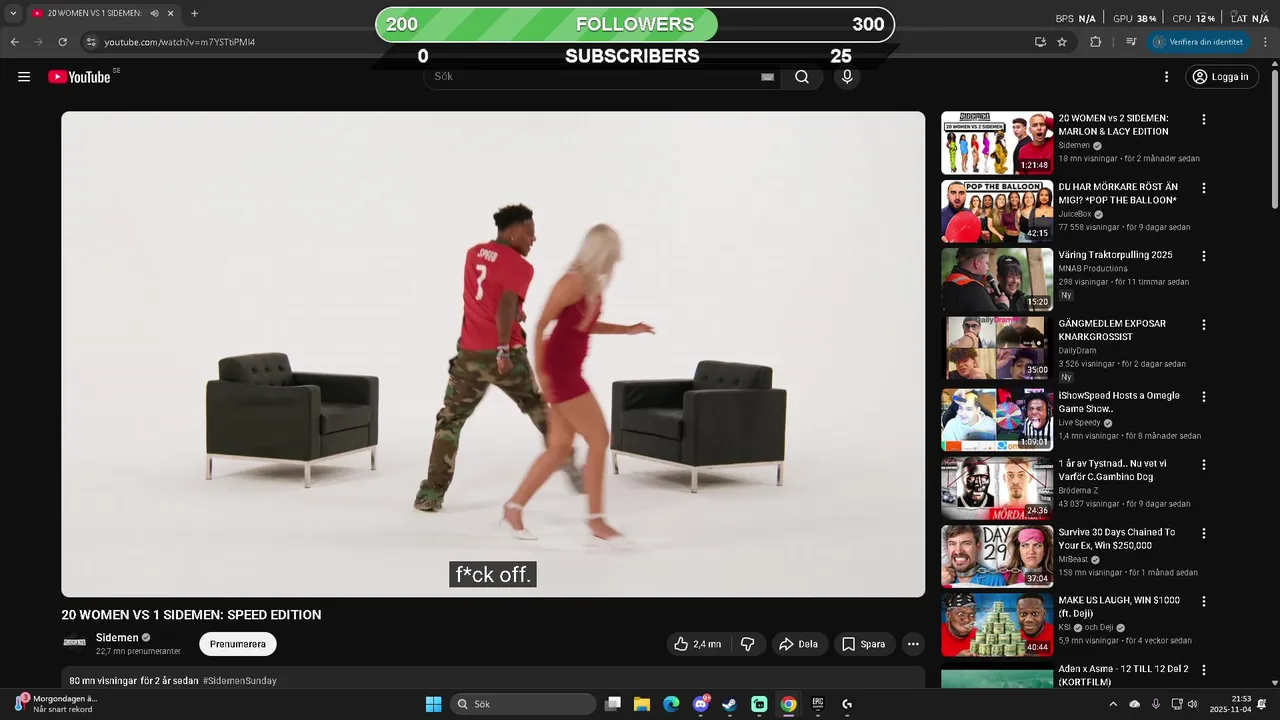This screenshot has height=720, width=1280.
Task: Open Windows Start menu
Action: pyautogui.click(x=433, y=704)
